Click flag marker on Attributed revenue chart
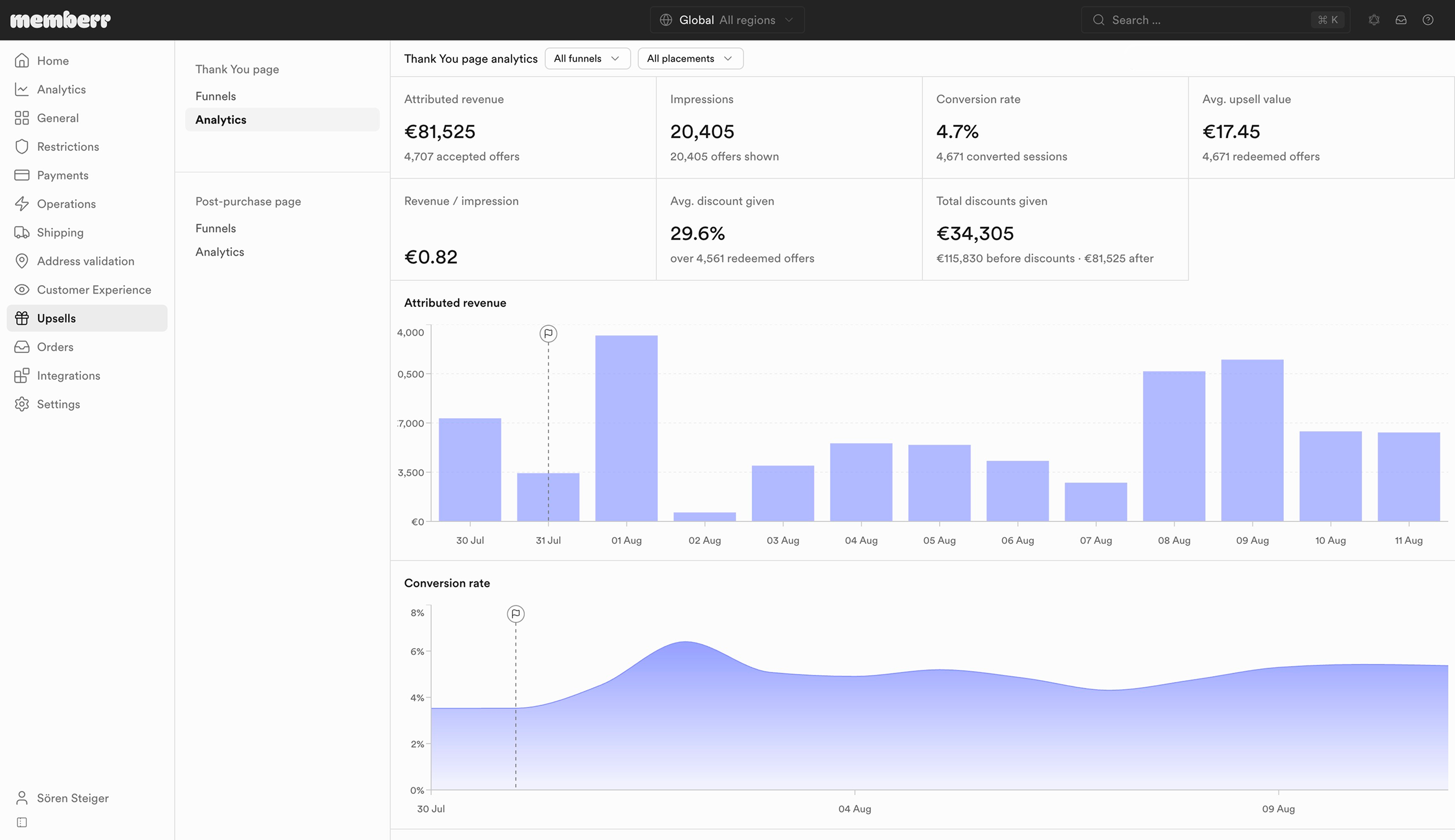The width and height of the screenshot is (1455, 840). coord(548,333)
